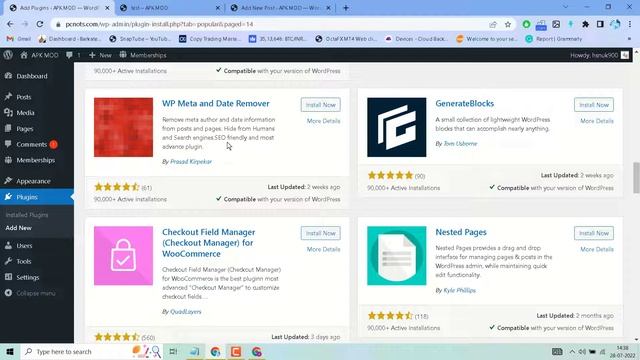Click the GenerateBlocks logo thumbnail
This screenshot has width=640, height=360.
(x=396, y=127)
